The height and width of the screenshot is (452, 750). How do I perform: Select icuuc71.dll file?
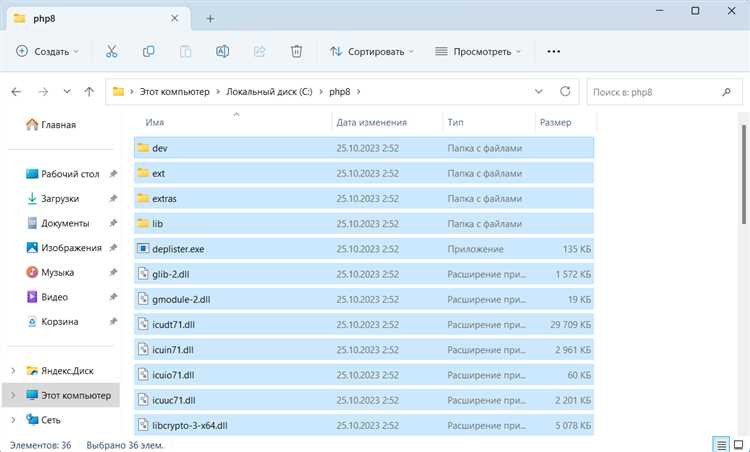point(364,400)
